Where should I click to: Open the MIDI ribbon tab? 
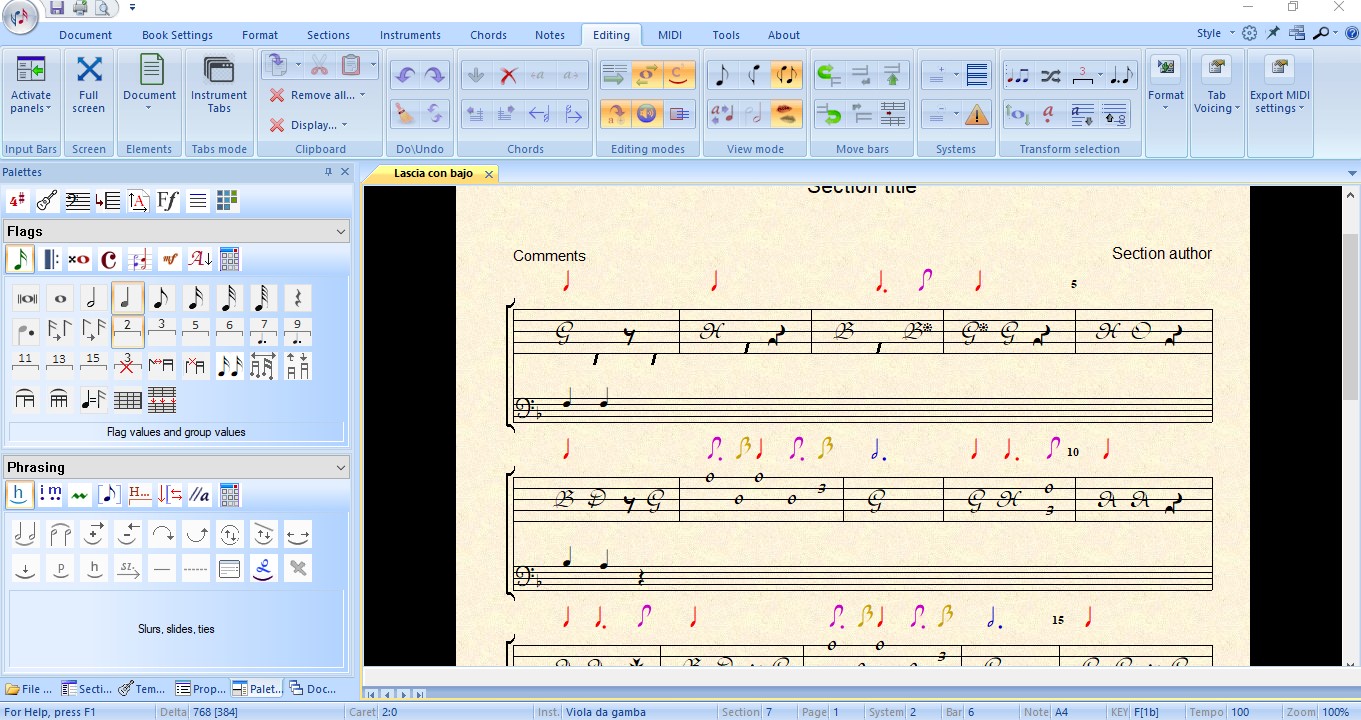coord(670,35)
